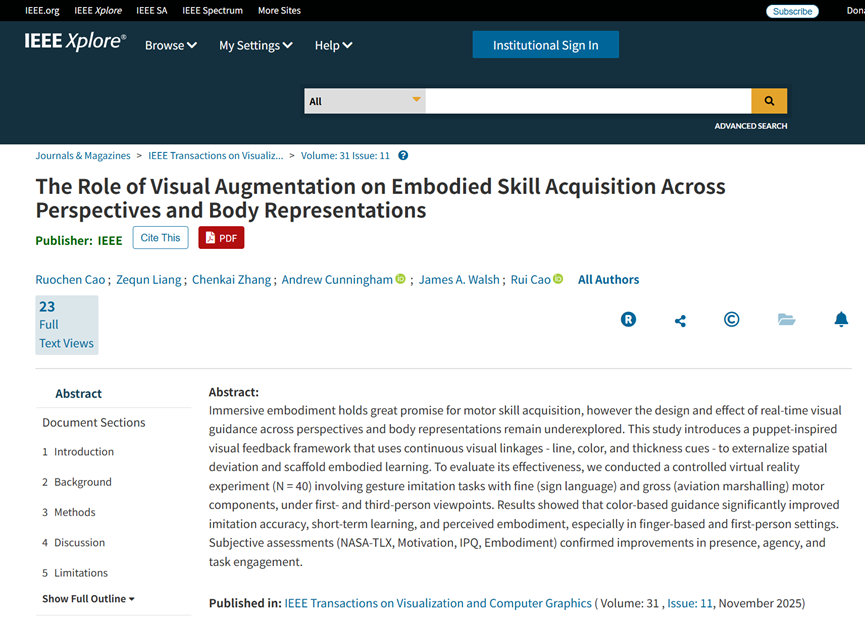Expand Show Full Outline
Viewport: 865px width, 621px height.
click(88, 599)
